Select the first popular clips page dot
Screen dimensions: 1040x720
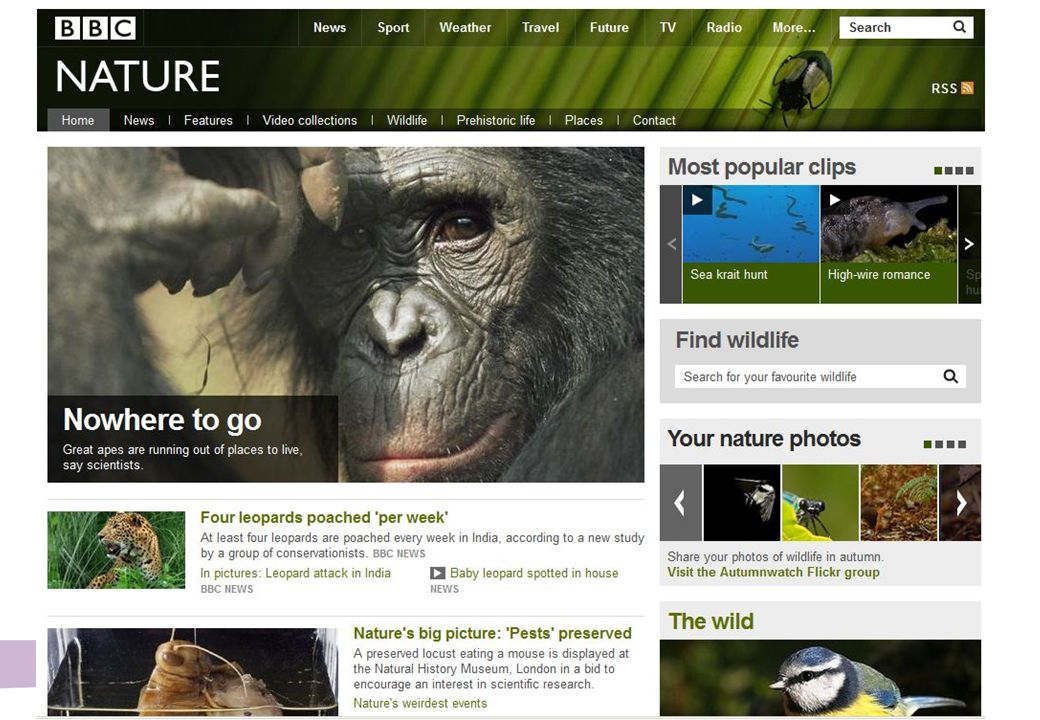[x=938, y=171]
